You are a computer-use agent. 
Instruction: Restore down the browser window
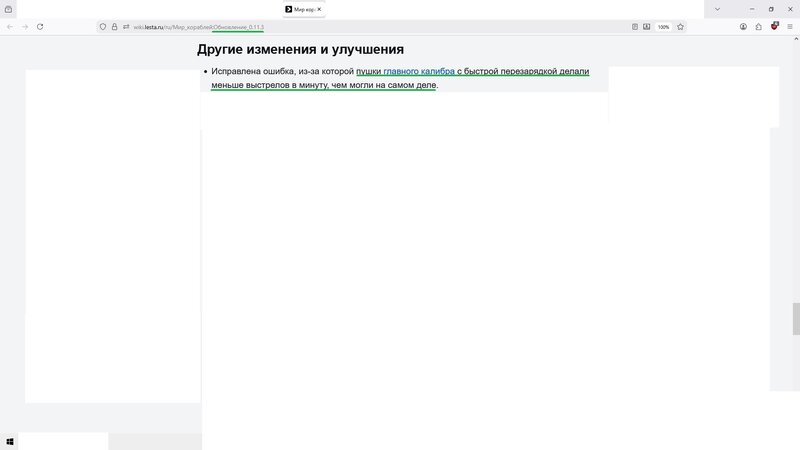(771, 9)
